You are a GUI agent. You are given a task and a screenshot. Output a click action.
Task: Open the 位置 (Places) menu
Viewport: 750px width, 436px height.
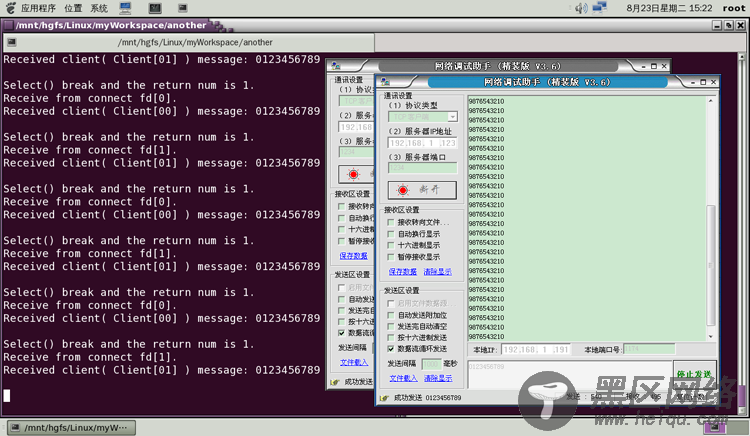73,8
